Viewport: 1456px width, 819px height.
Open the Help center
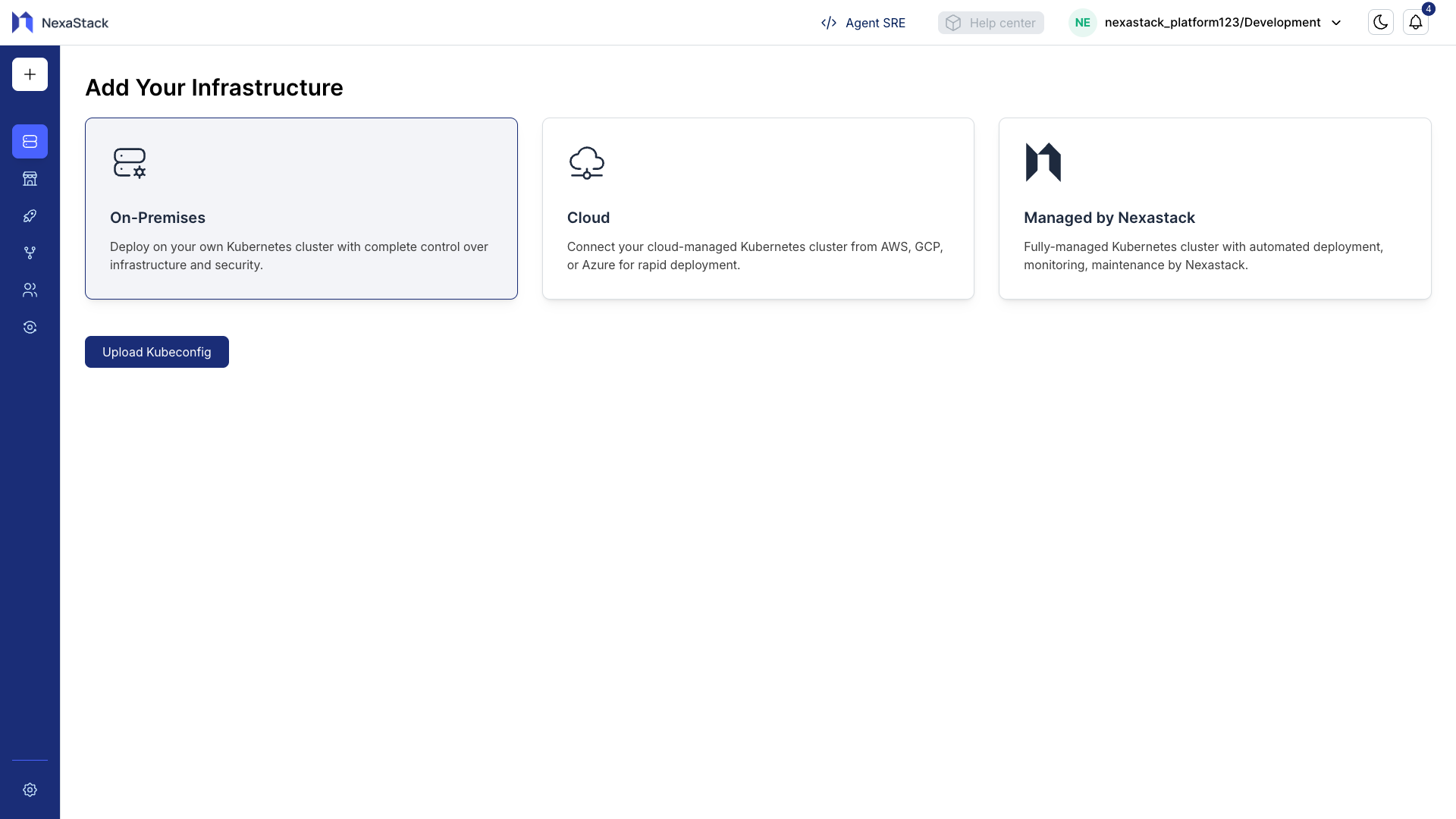[990, 23]
